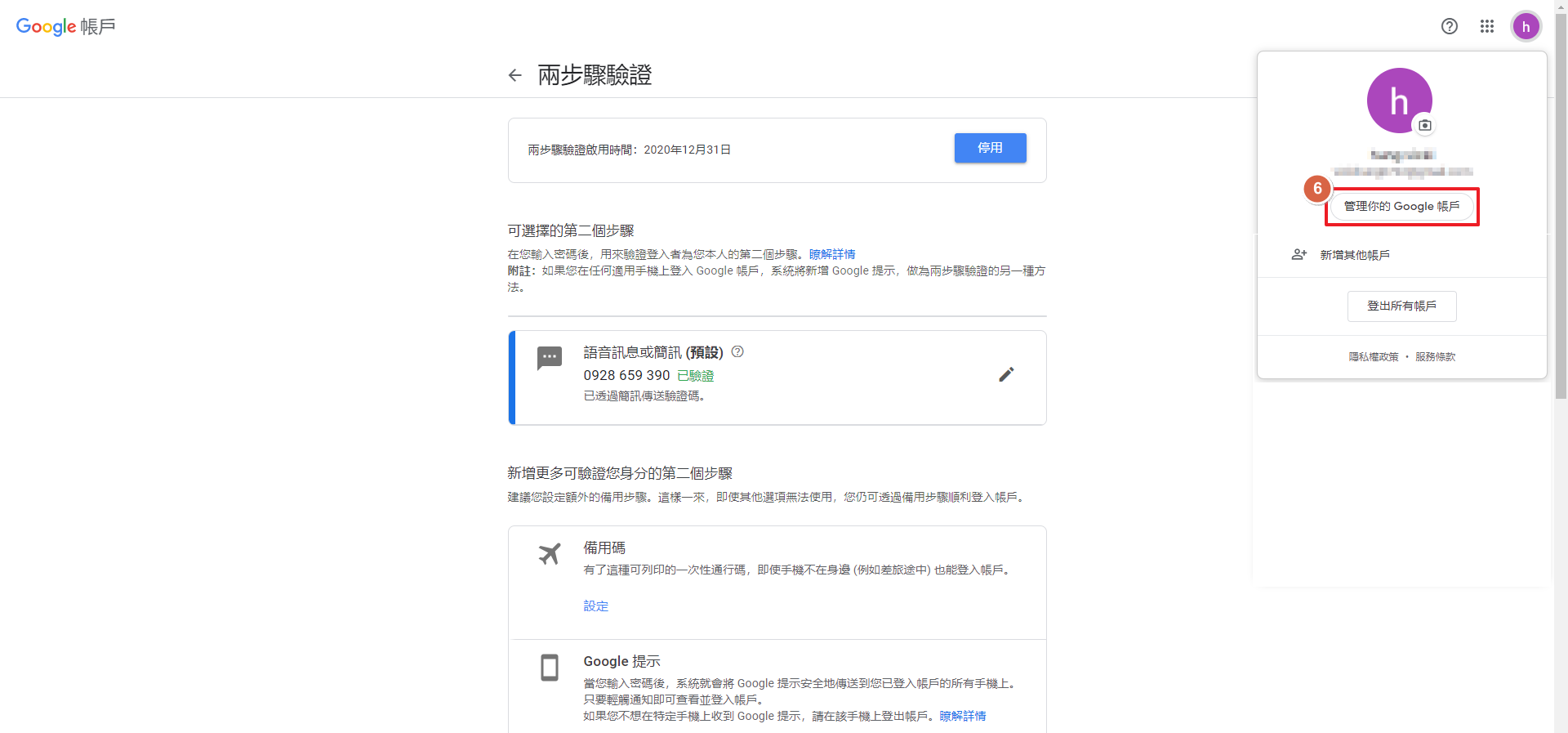Click the camera icon on profile picture
Image resolution: width=1568 pixels, height=733 pixels.
[x=1424, y=125]
